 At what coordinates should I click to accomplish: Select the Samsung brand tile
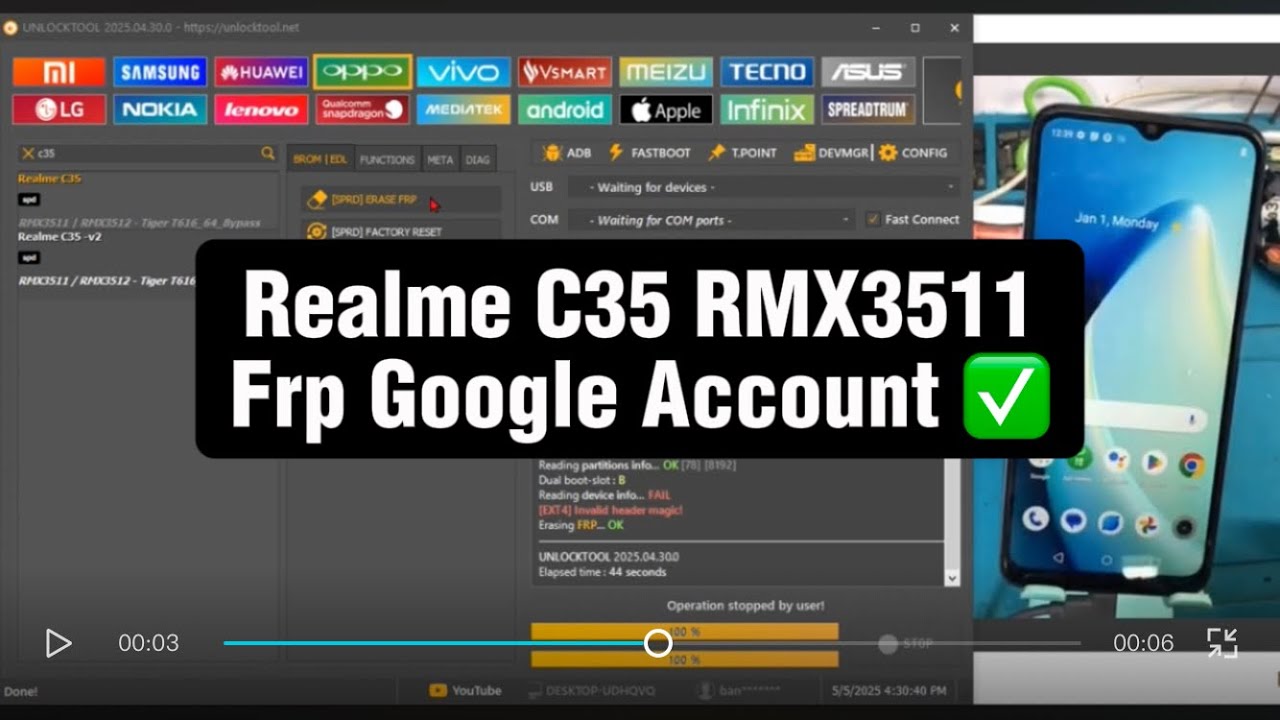pyautogui.click(x=160, y=72)
